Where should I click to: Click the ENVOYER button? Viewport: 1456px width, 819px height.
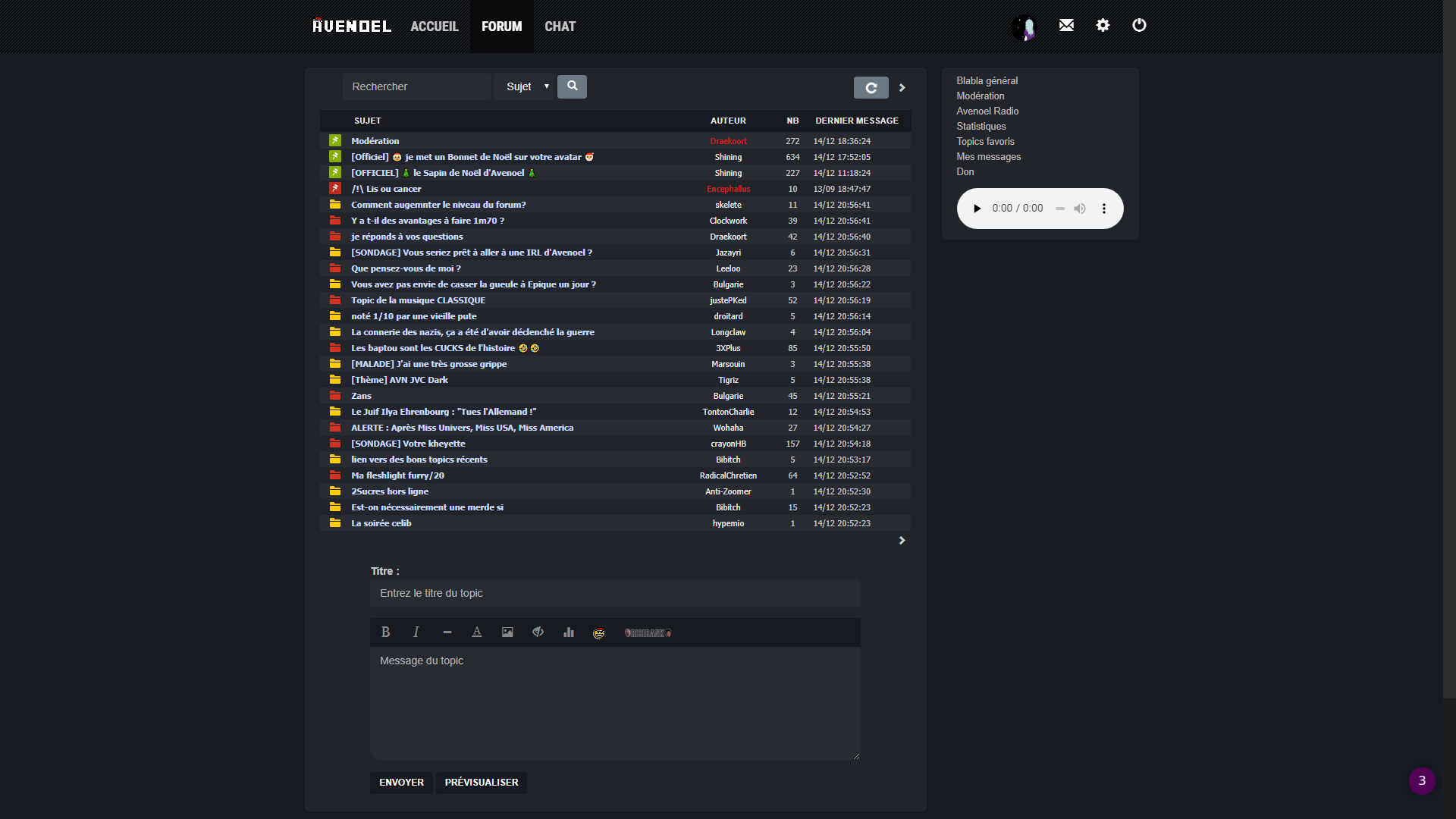point(401,783)
